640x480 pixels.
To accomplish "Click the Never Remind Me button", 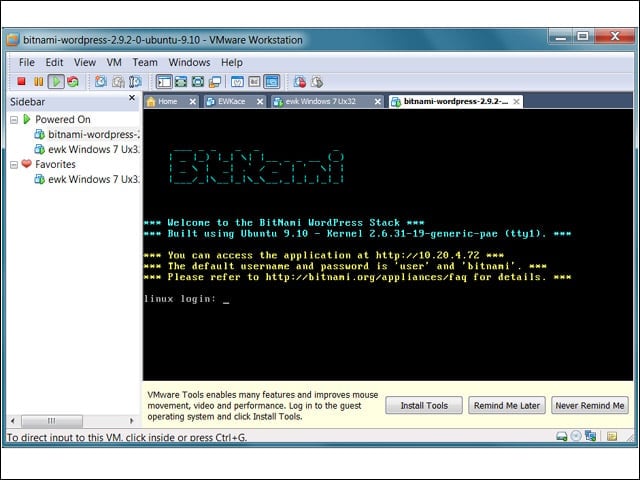I will click(590, 405).
